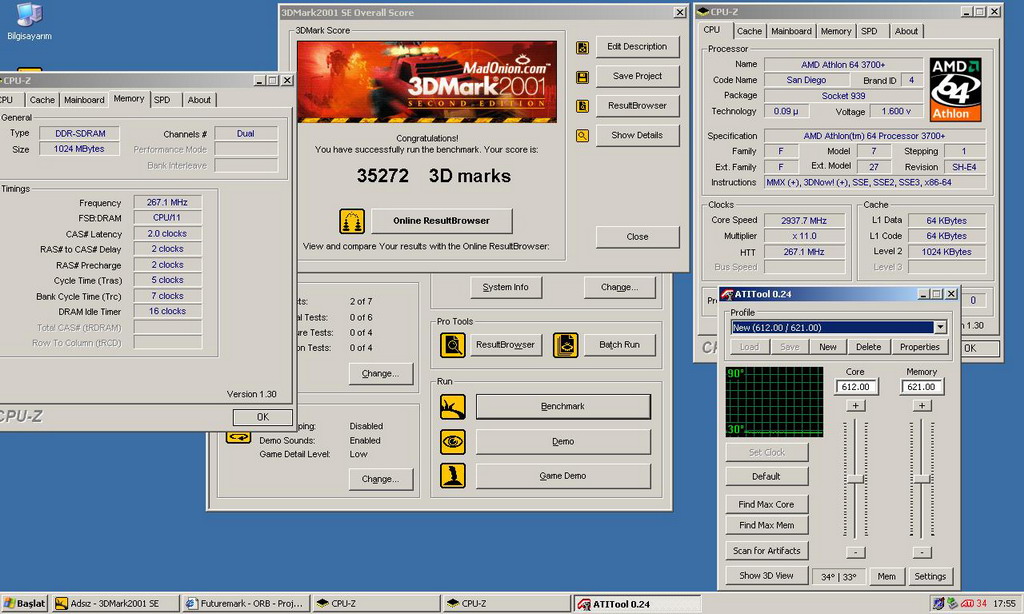Open Cache tab in CPU-Z Processor window
Screen dimensions: 1024x614
[749, 31]
